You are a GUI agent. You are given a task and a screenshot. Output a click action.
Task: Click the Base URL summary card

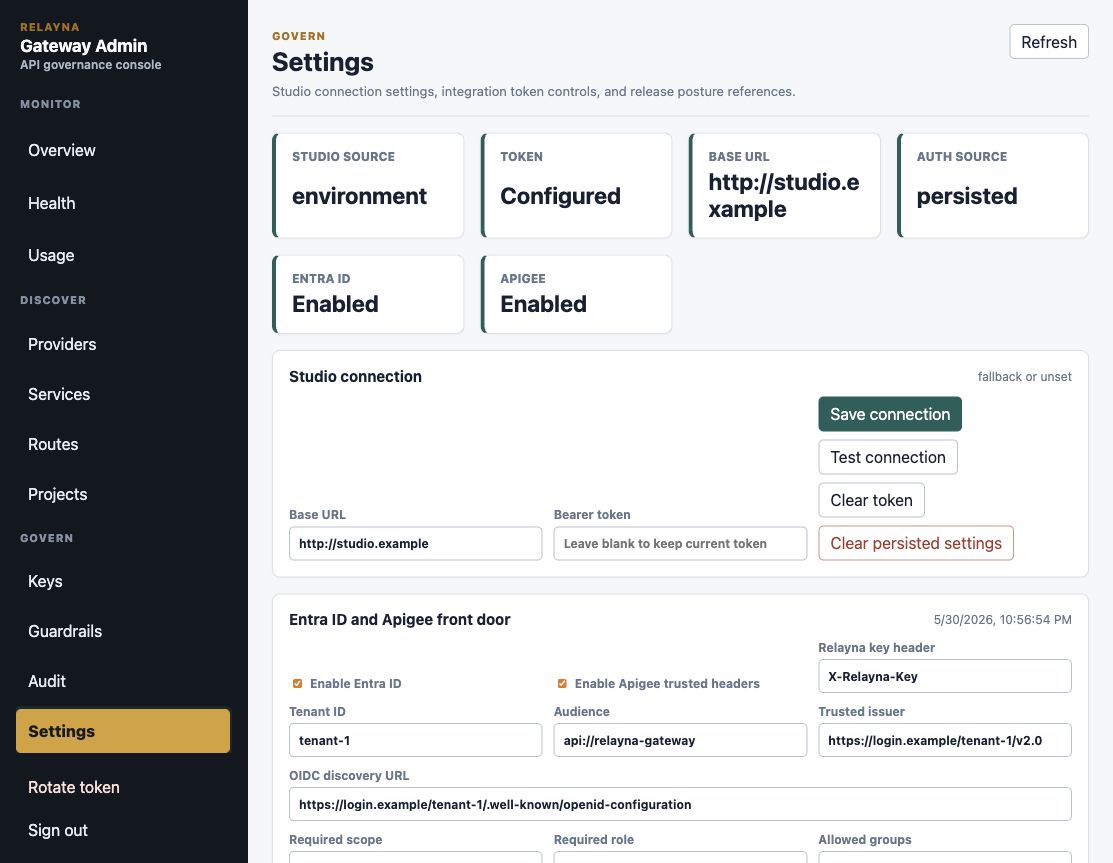pyautogui.click(x=784, y=185)
